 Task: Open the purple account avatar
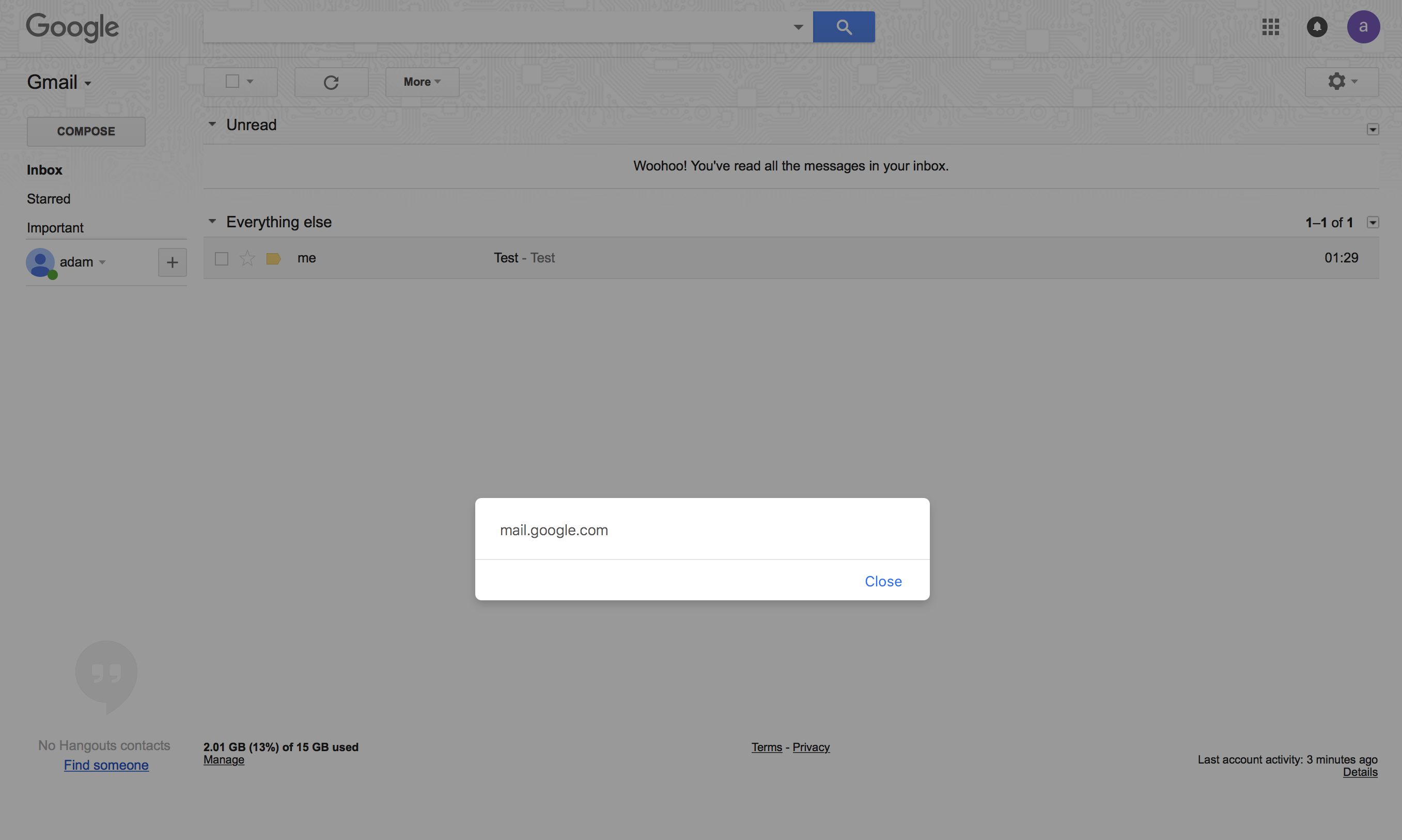pos(1363,26)
